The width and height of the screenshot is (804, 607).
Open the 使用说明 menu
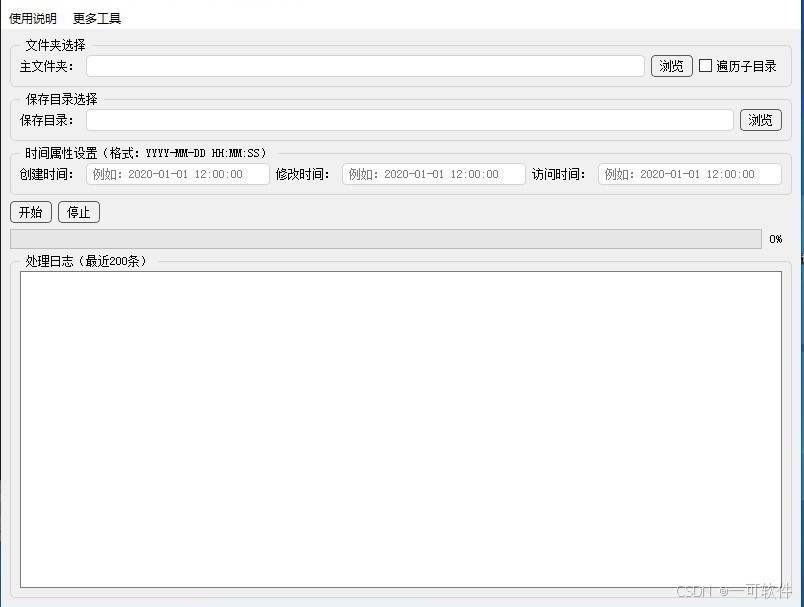click(x=33, y=18)
